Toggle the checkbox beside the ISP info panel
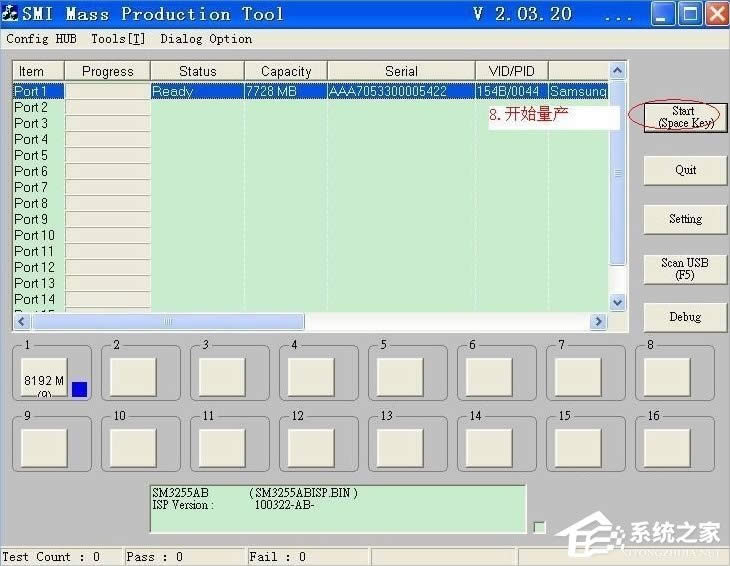Image resolution: width=730 pixels, height=566 pixels. (x=540, y=527)
